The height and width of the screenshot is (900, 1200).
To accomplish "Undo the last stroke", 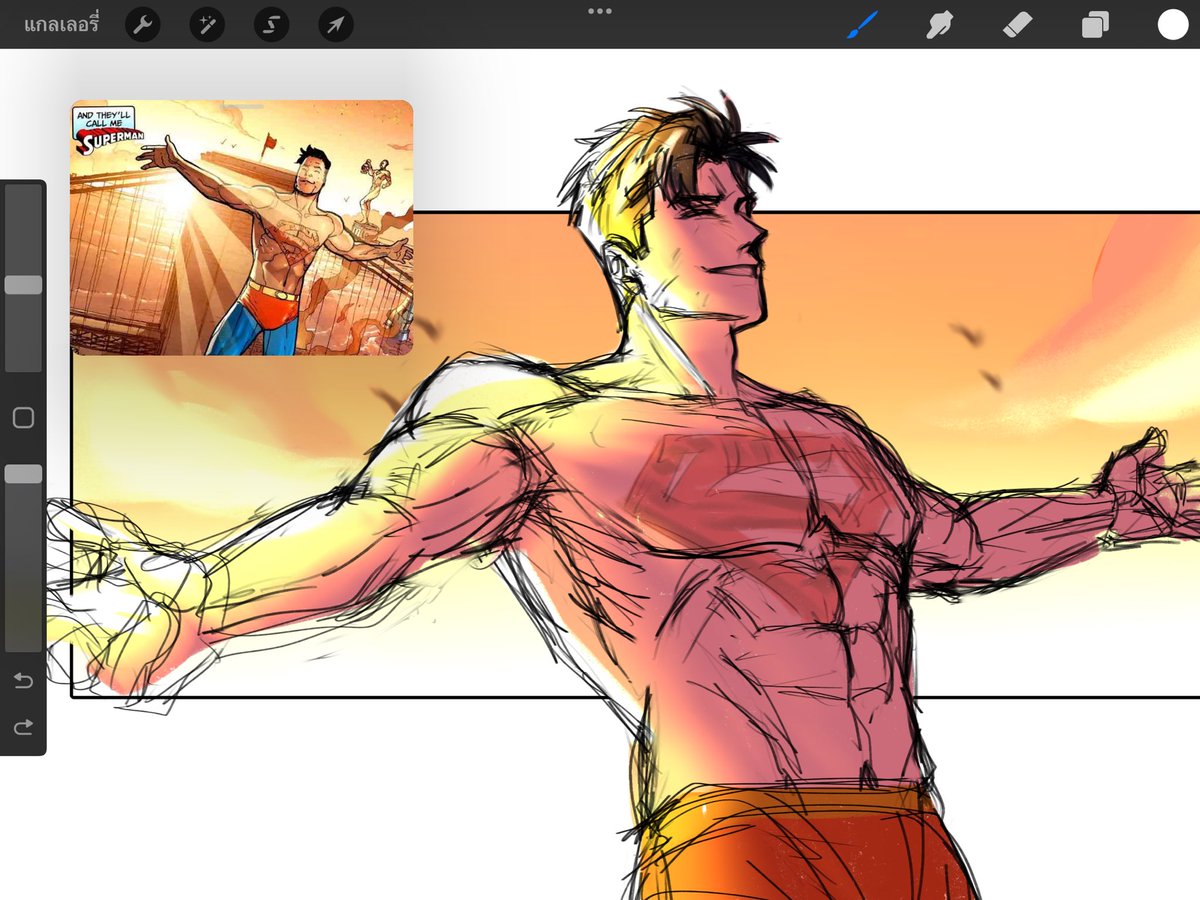I will tap(23, 681).
